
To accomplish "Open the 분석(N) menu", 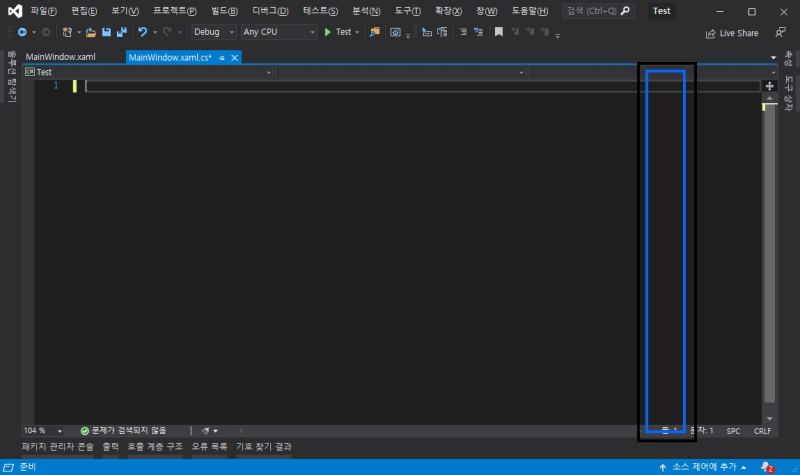I will (x=366, y=11).
